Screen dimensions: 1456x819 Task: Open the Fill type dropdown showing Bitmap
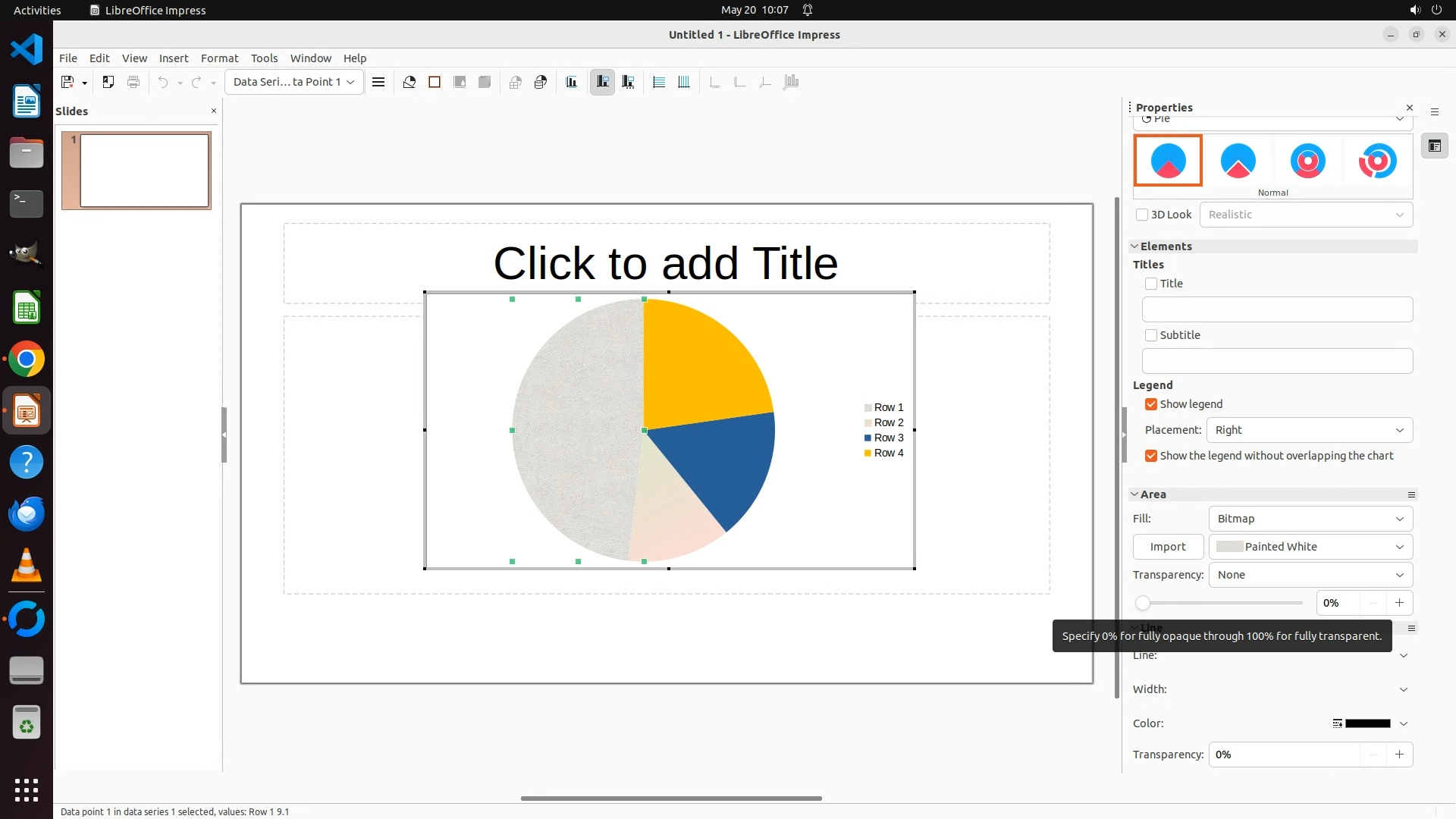coord(1310,519)
